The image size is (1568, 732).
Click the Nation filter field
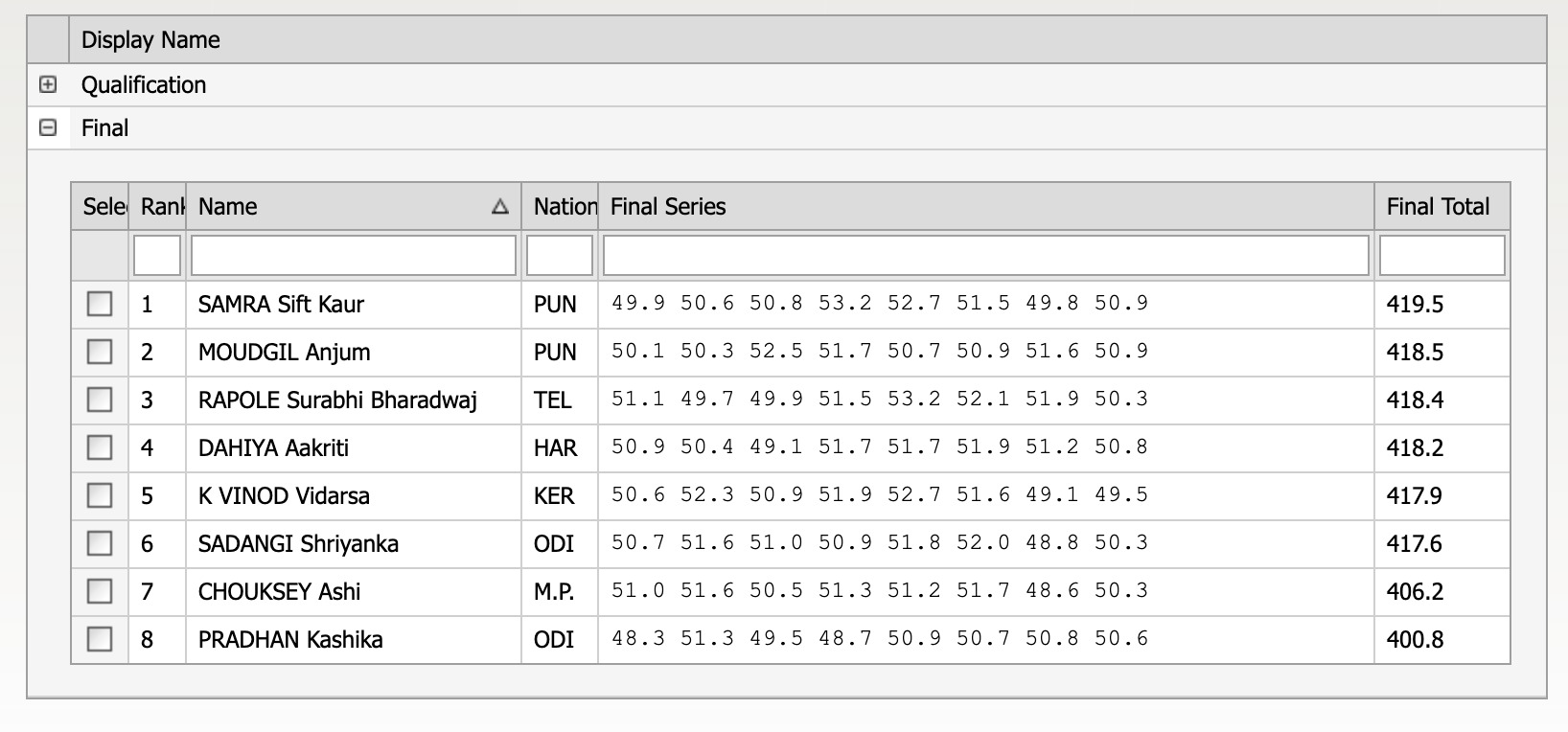[x=560, y=256]
